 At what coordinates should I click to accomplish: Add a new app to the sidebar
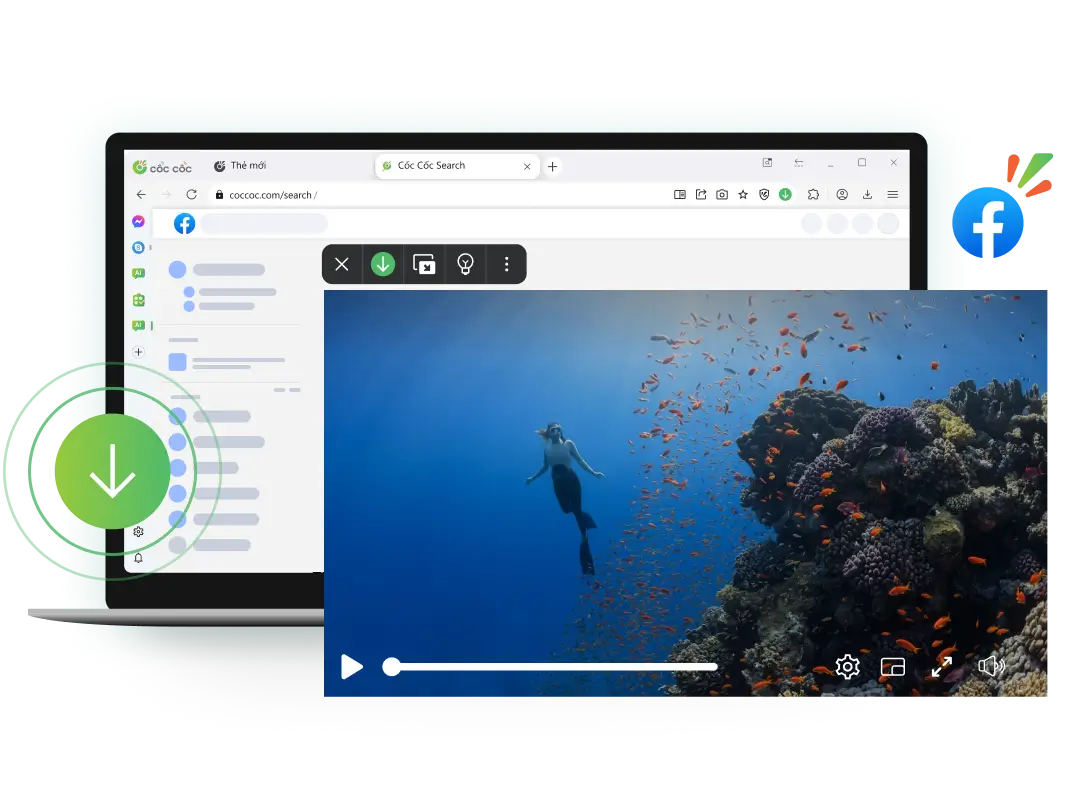click(x=138, y=352)
